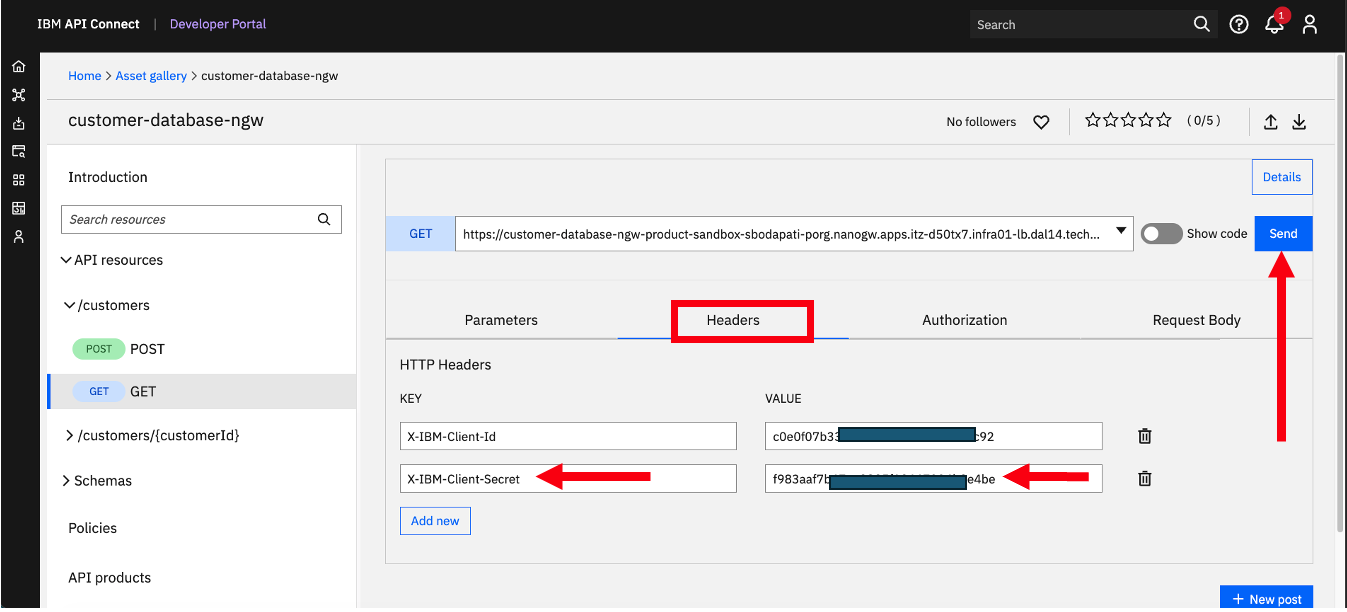The height and width of the screenshot is (612, 1347).
Task: Open the user profile icon in header
Action: (1310, 25)
